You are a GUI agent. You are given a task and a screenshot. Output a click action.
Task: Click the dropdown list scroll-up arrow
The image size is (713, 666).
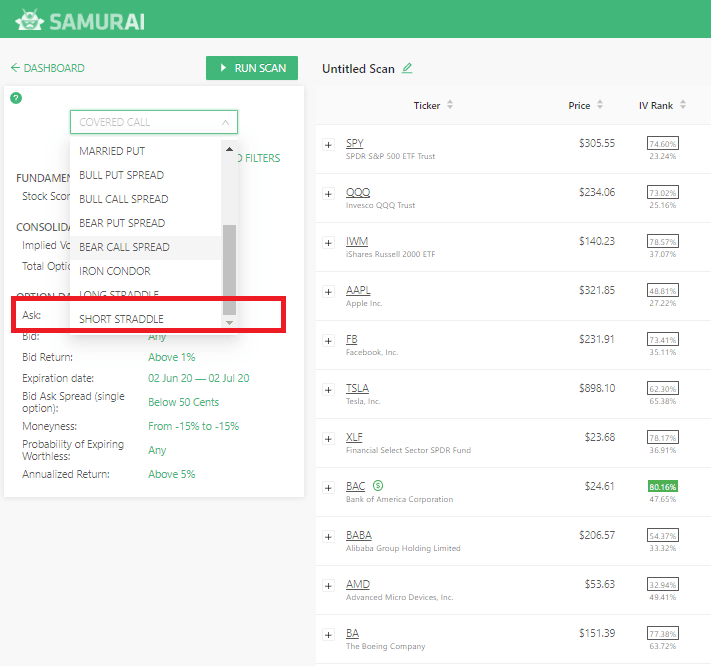pyautogui.click(x=229, y=149)
